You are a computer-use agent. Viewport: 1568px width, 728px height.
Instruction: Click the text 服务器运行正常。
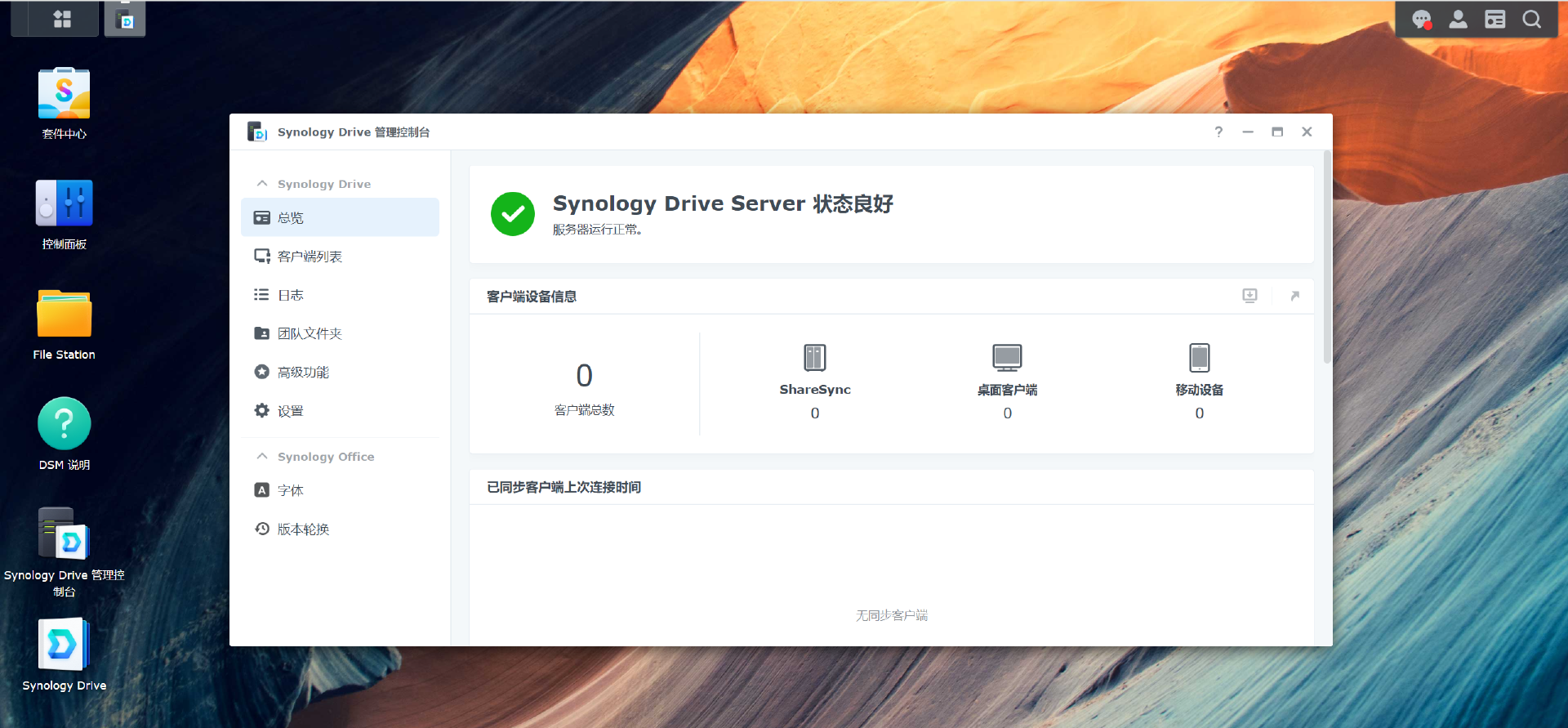tap(598, 230)
